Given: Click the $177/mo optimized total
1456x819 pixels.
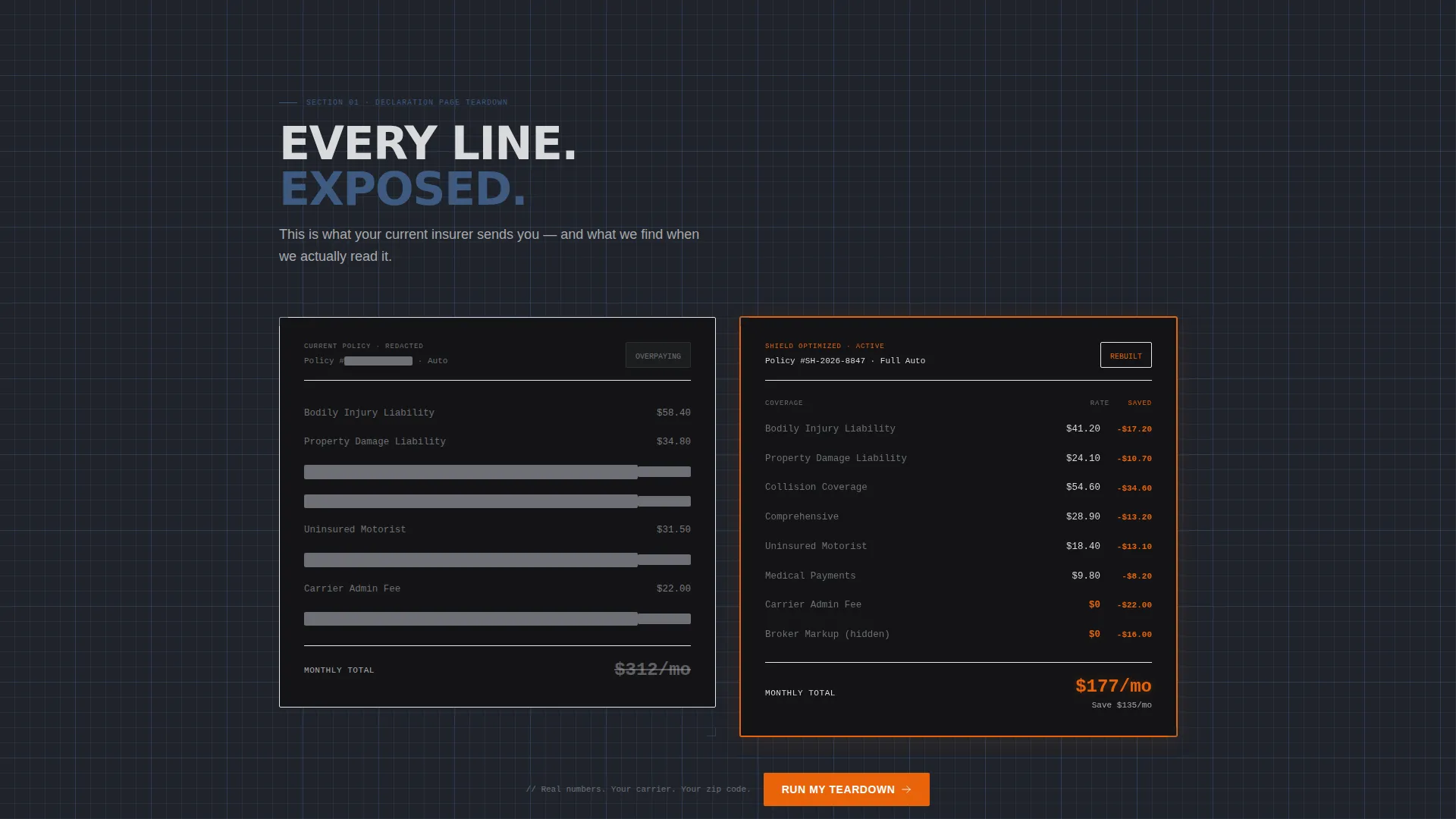Looking at the screenshot, I should point(1113,686).
